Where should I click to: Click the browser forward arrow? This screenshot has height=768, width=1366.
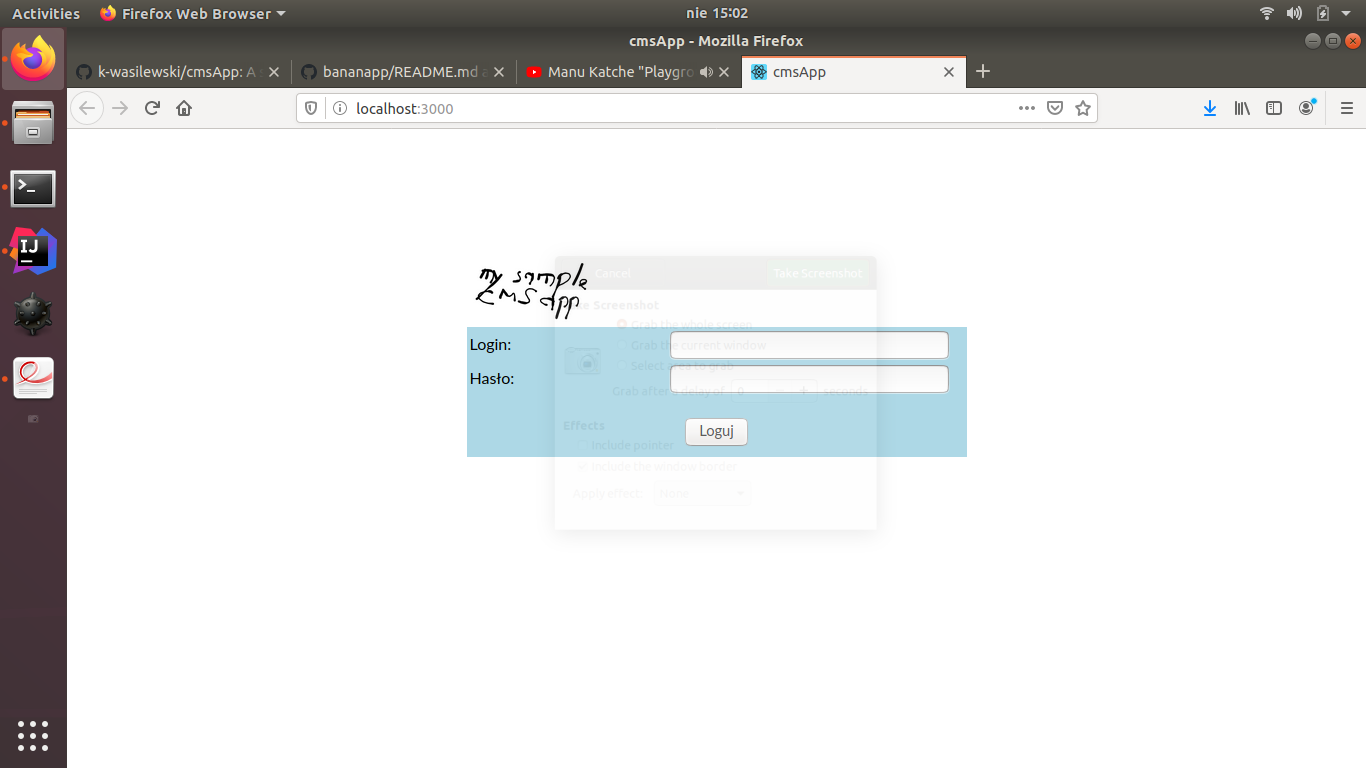click(x=121, y=108)
